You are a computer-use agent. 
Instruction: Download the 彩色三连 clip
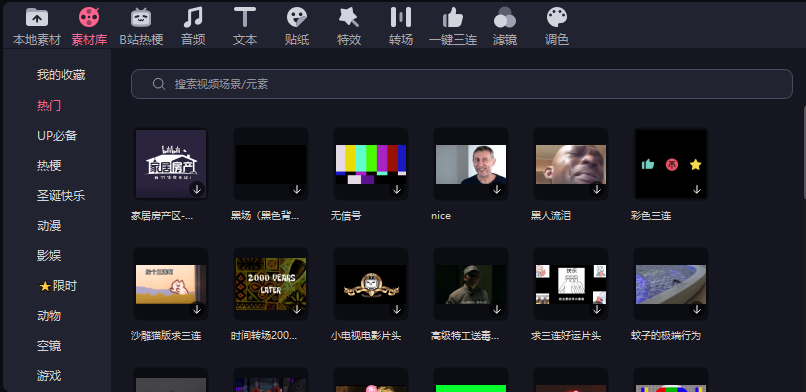(697, 189)
